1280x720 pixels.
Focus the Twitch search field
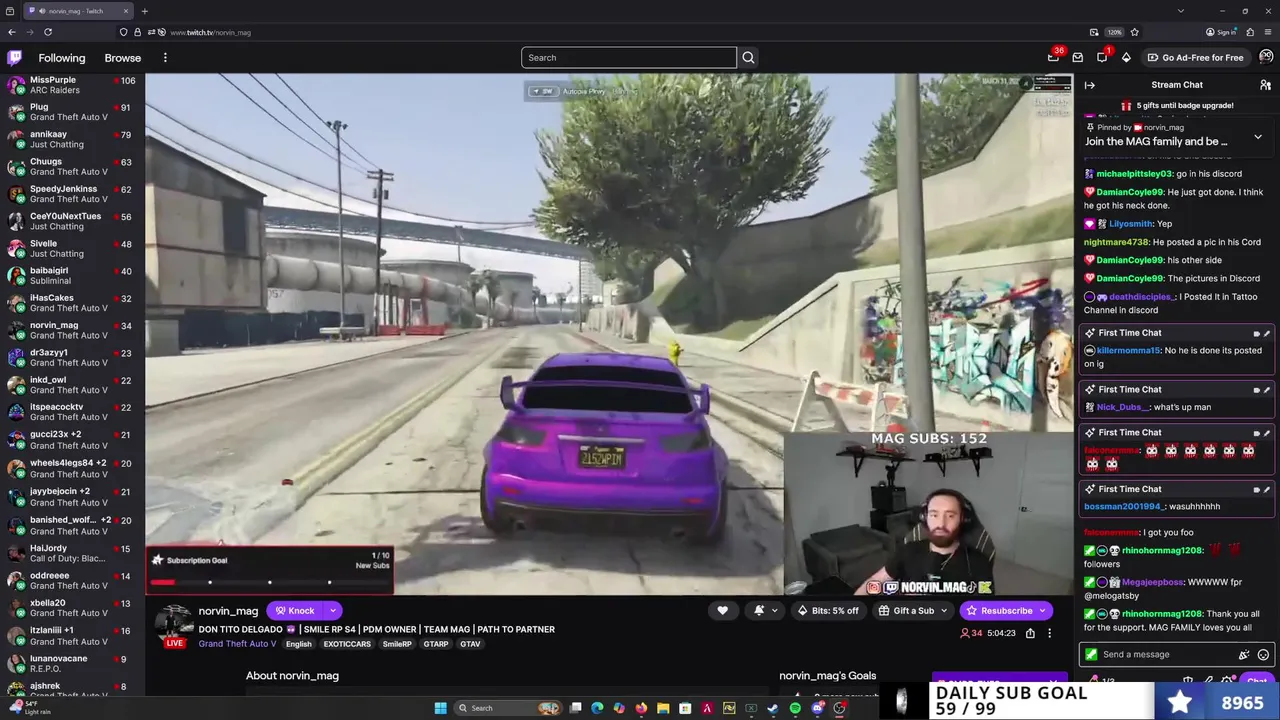628,58
